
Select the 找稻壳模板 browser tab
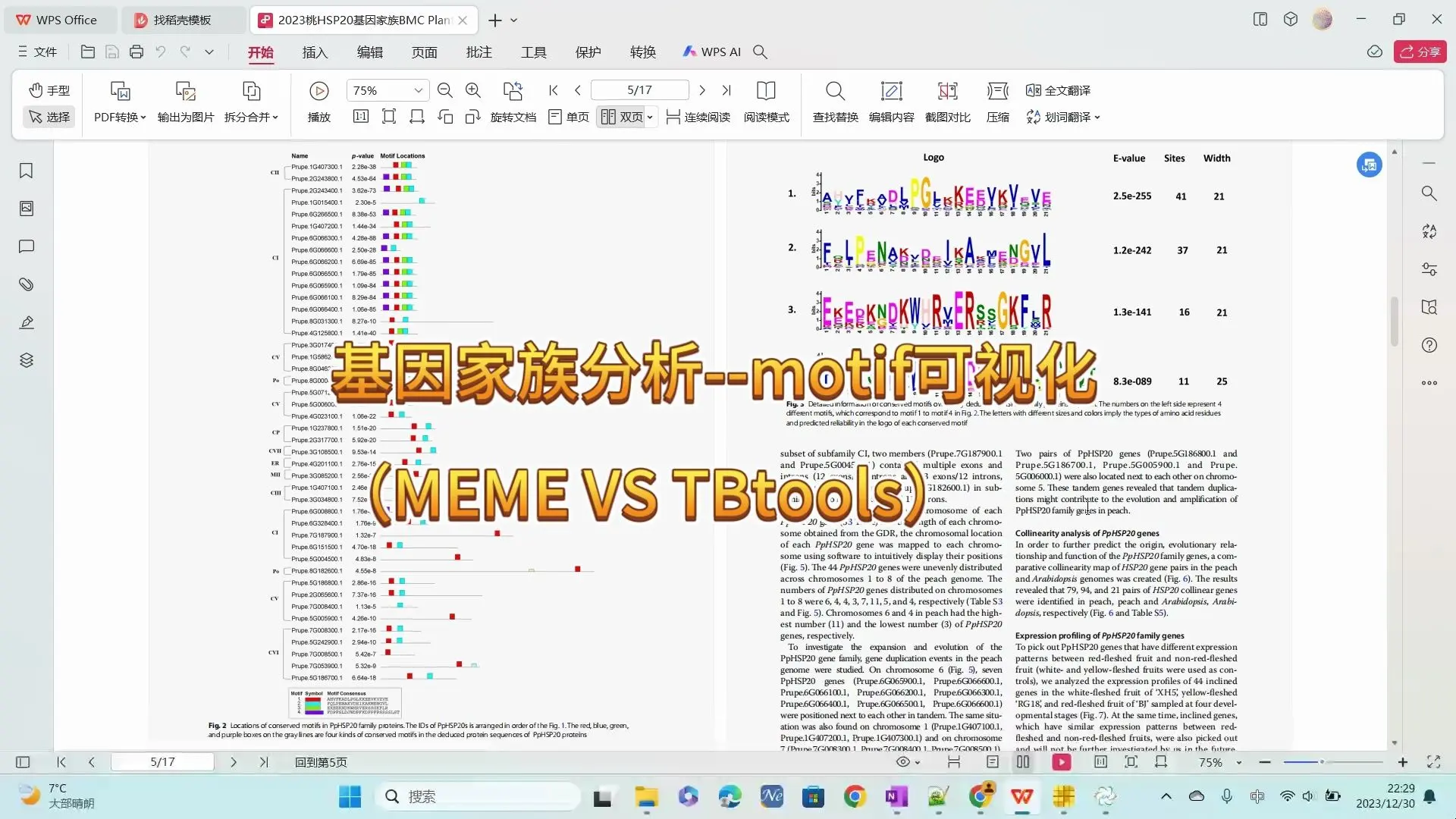[182, 20]
